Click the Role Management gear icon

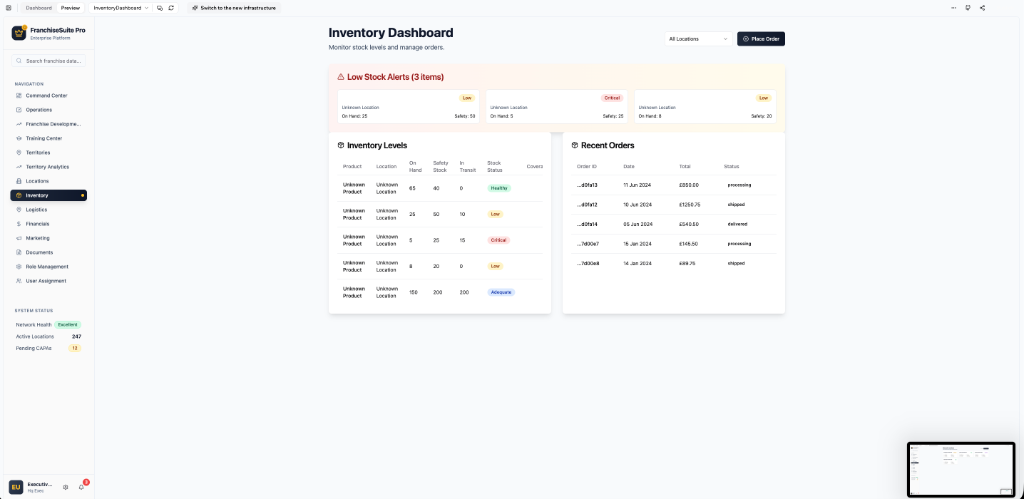coord(19,266)
